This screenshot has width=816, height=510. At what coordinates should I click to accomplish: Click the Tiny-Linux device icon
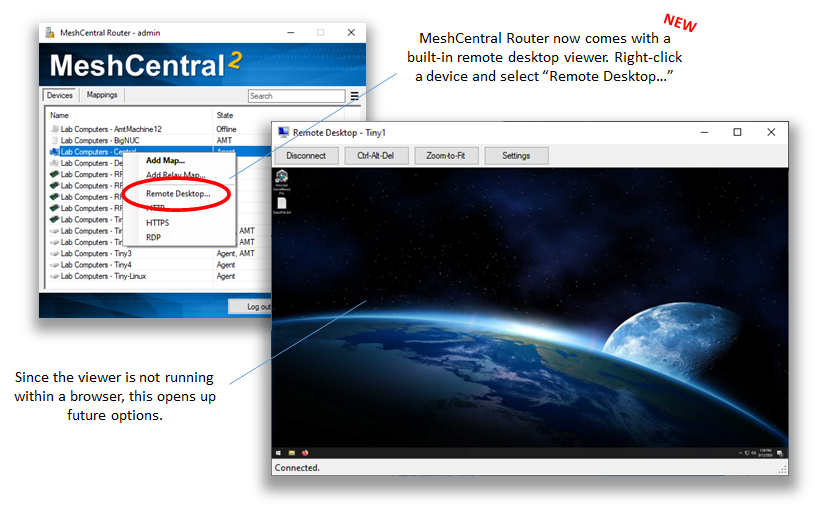tap(55, 276)
